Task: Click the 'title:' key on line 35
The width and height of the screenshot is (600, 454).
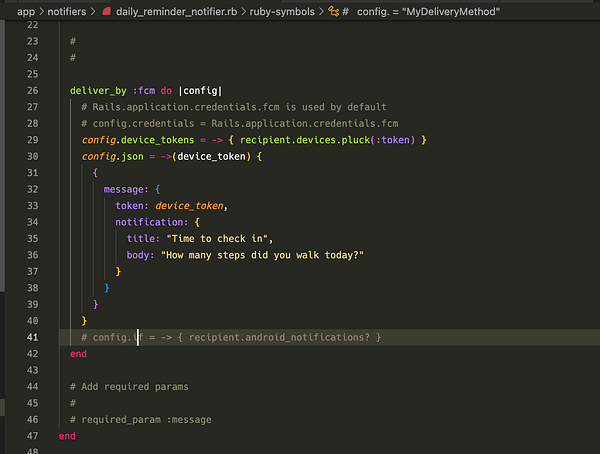Action: 143,239
